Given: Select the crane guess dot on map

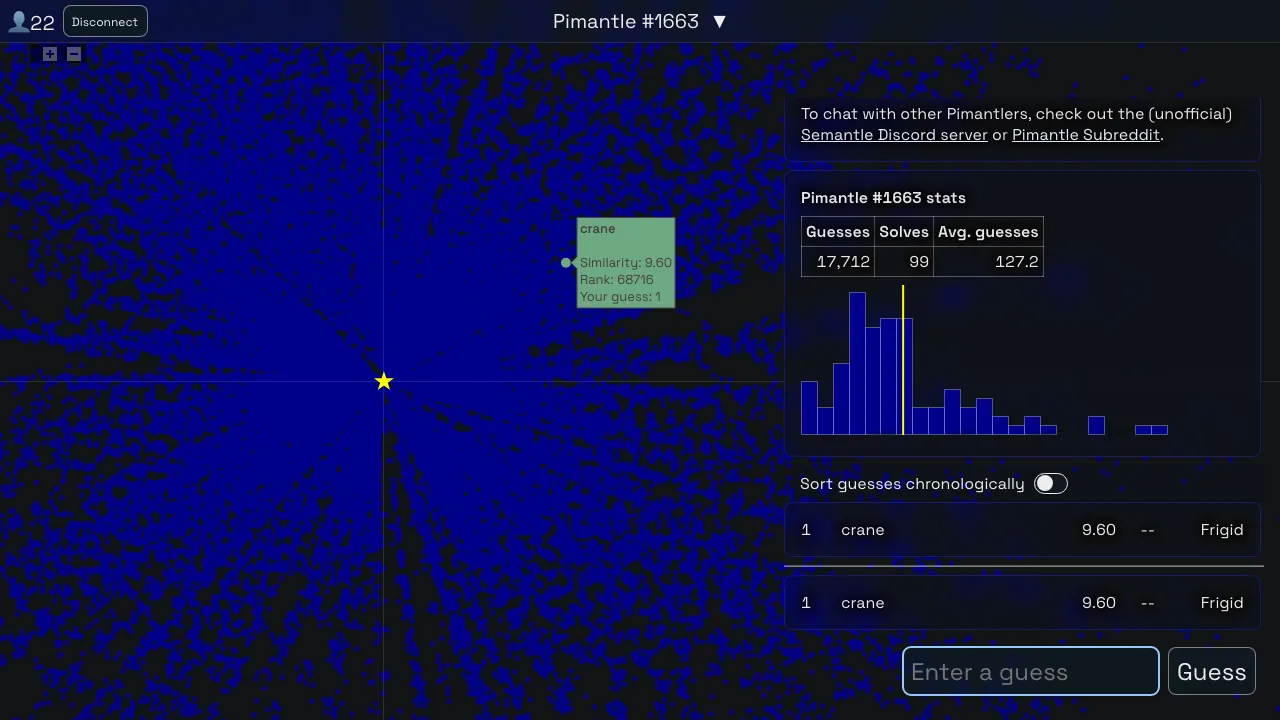Looking at the screenshot, I should click(566, 263).
